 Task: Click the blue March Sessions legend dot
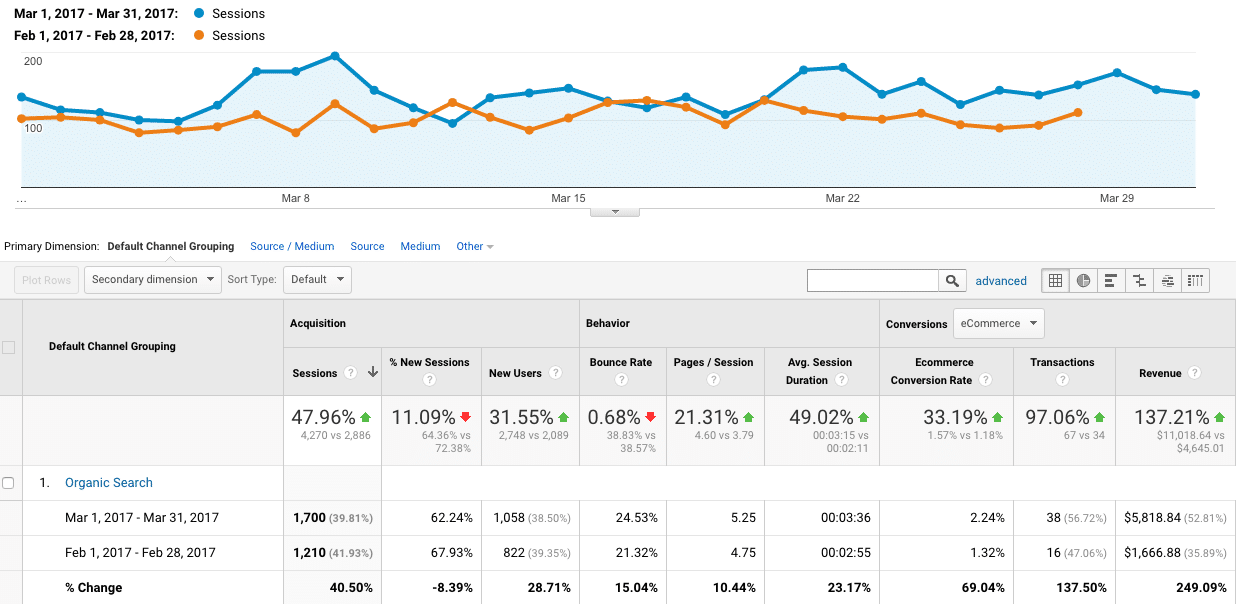click(200, 14)
